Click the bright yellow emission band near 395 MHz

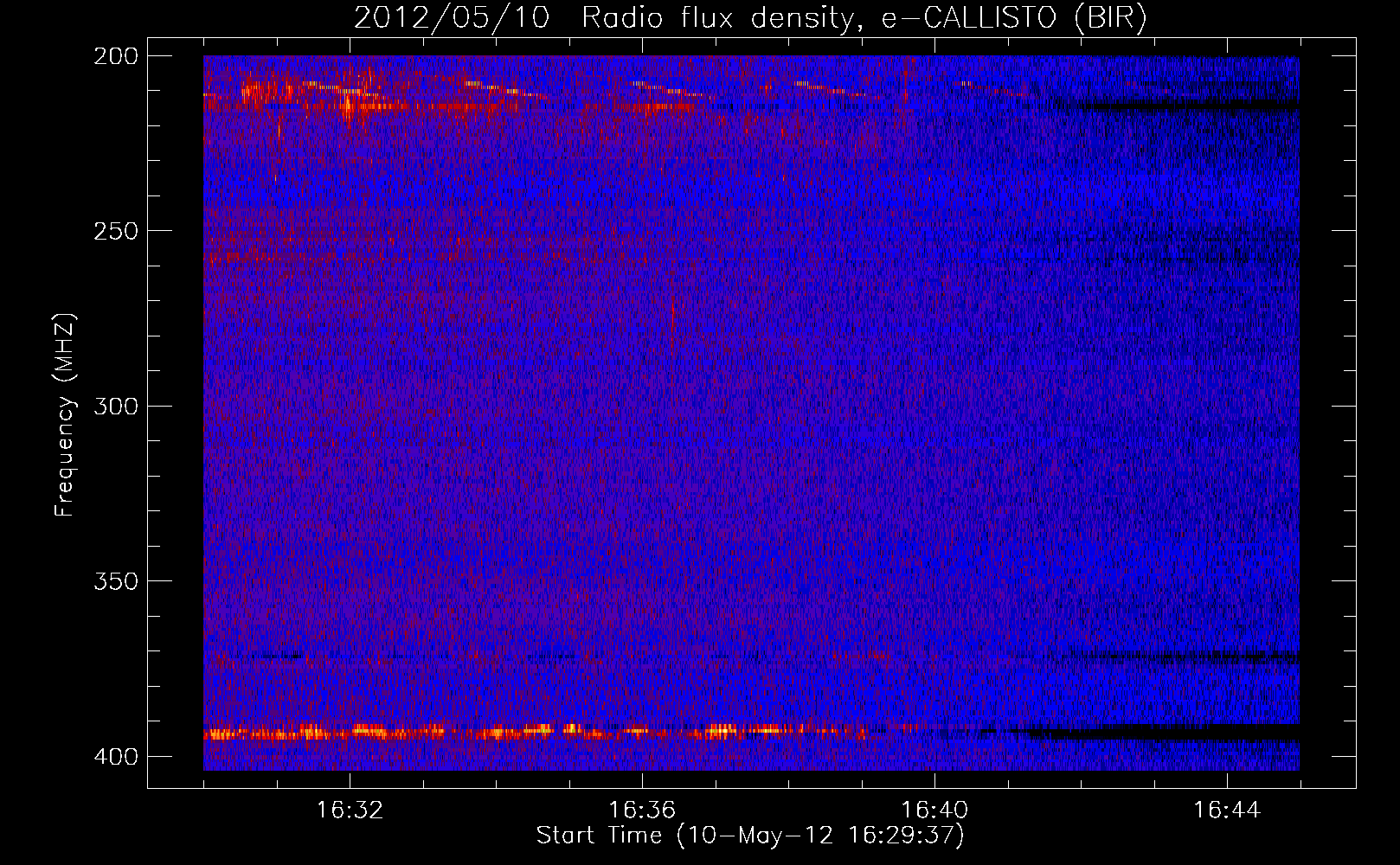point(535,732)
